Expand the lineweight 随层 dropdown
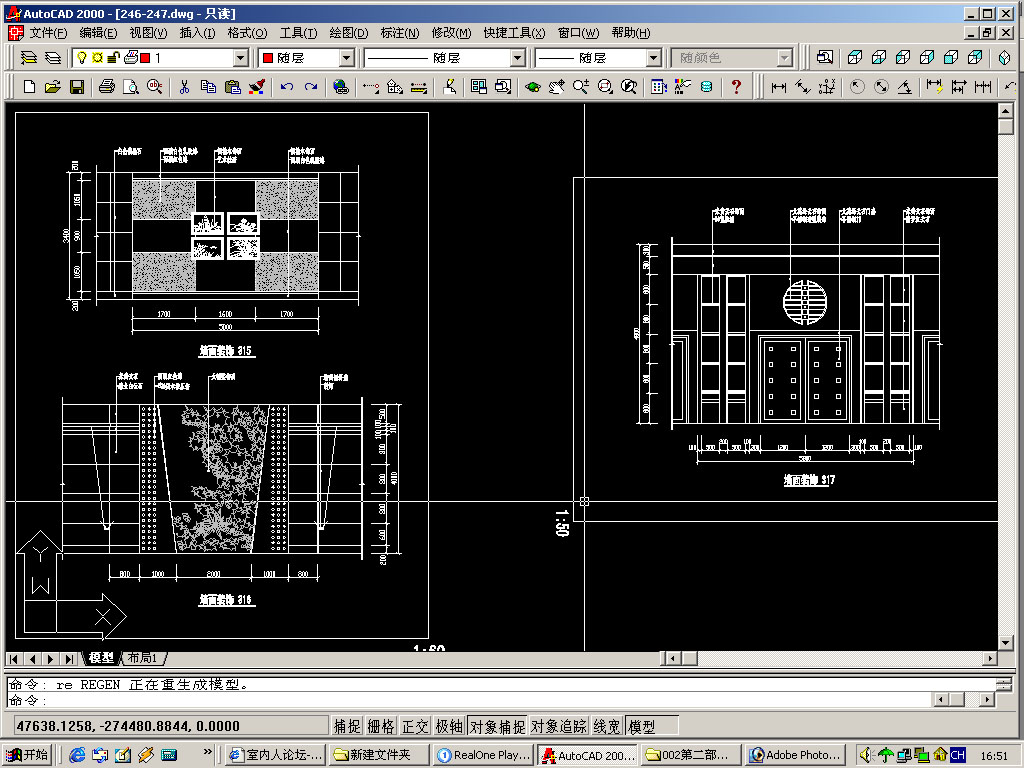 tap(653, 58)
